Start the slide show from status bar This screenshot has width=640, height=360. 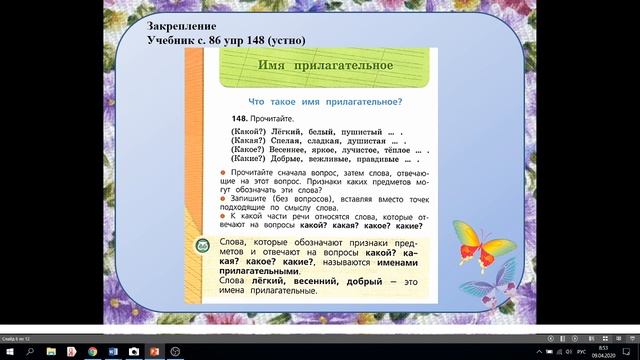632,339
